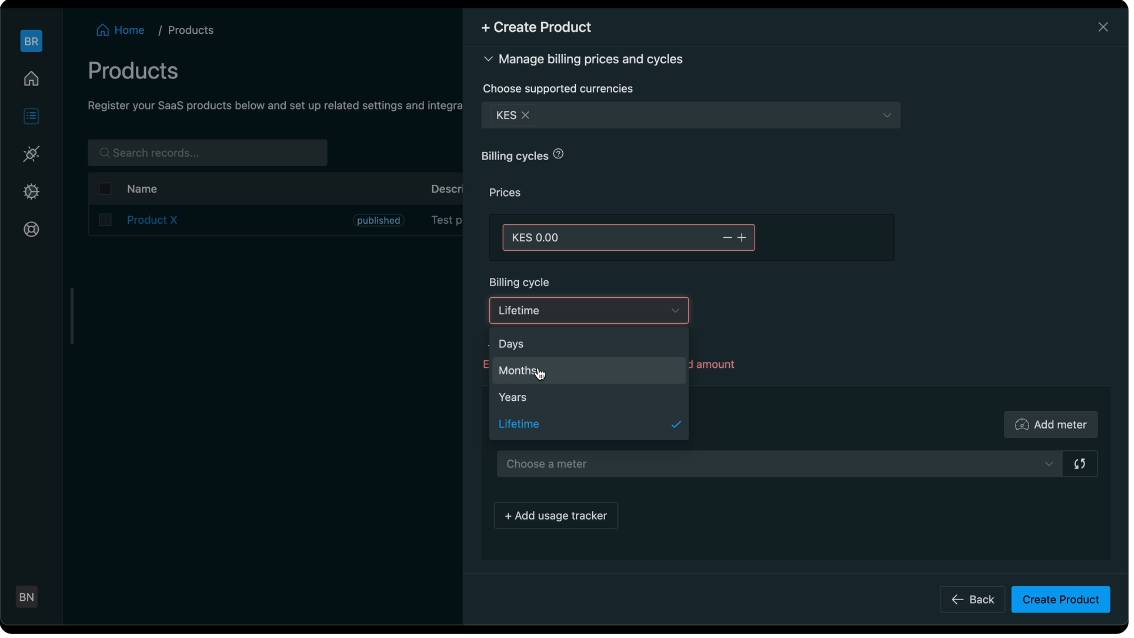The height and width of the screenshot is (638, 1134).
Task: Toggle the select-all checkbox in table header
Action: 105,189
